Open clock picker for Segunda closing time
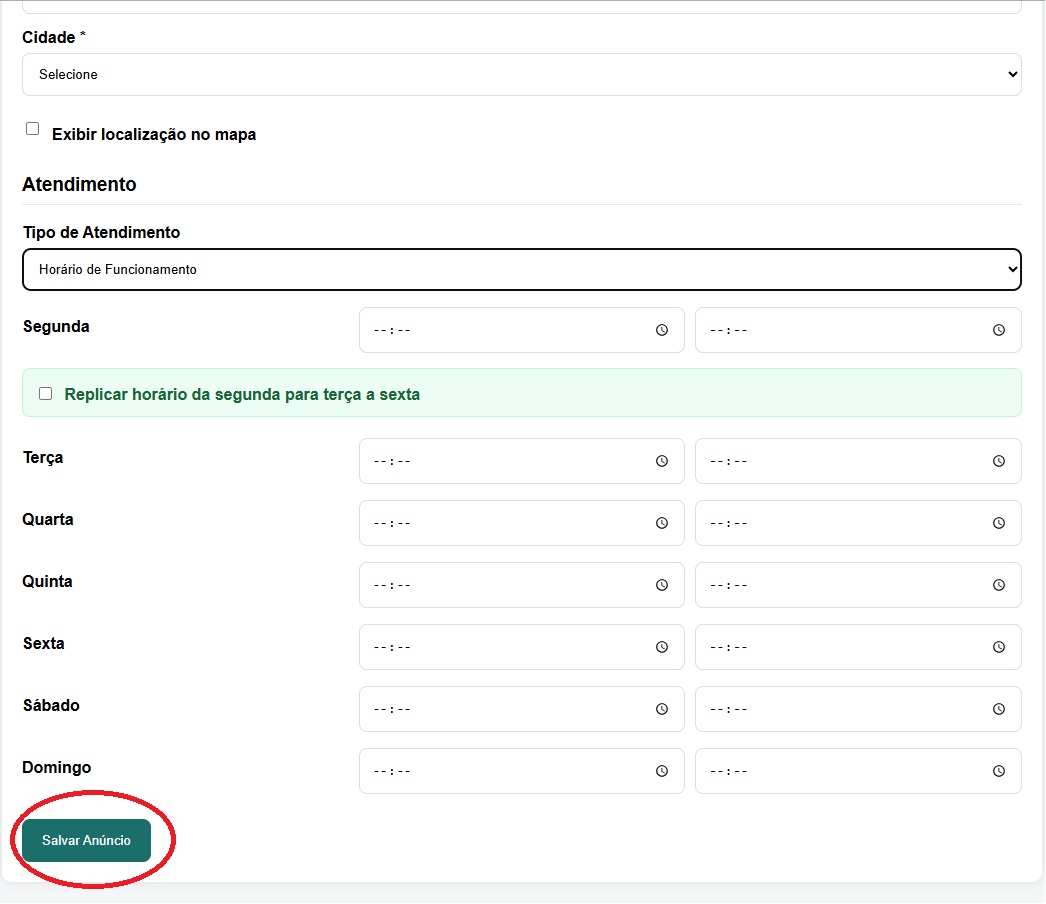 [999, 330]
